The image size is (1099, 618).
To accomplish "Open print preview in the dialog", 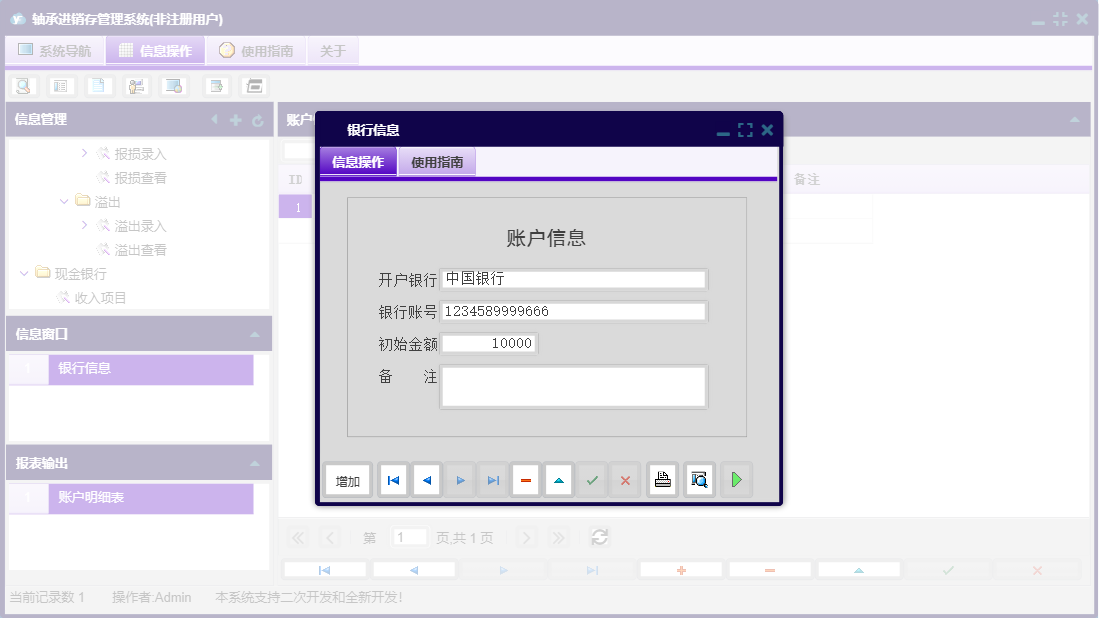I will (x=698, y=479).
